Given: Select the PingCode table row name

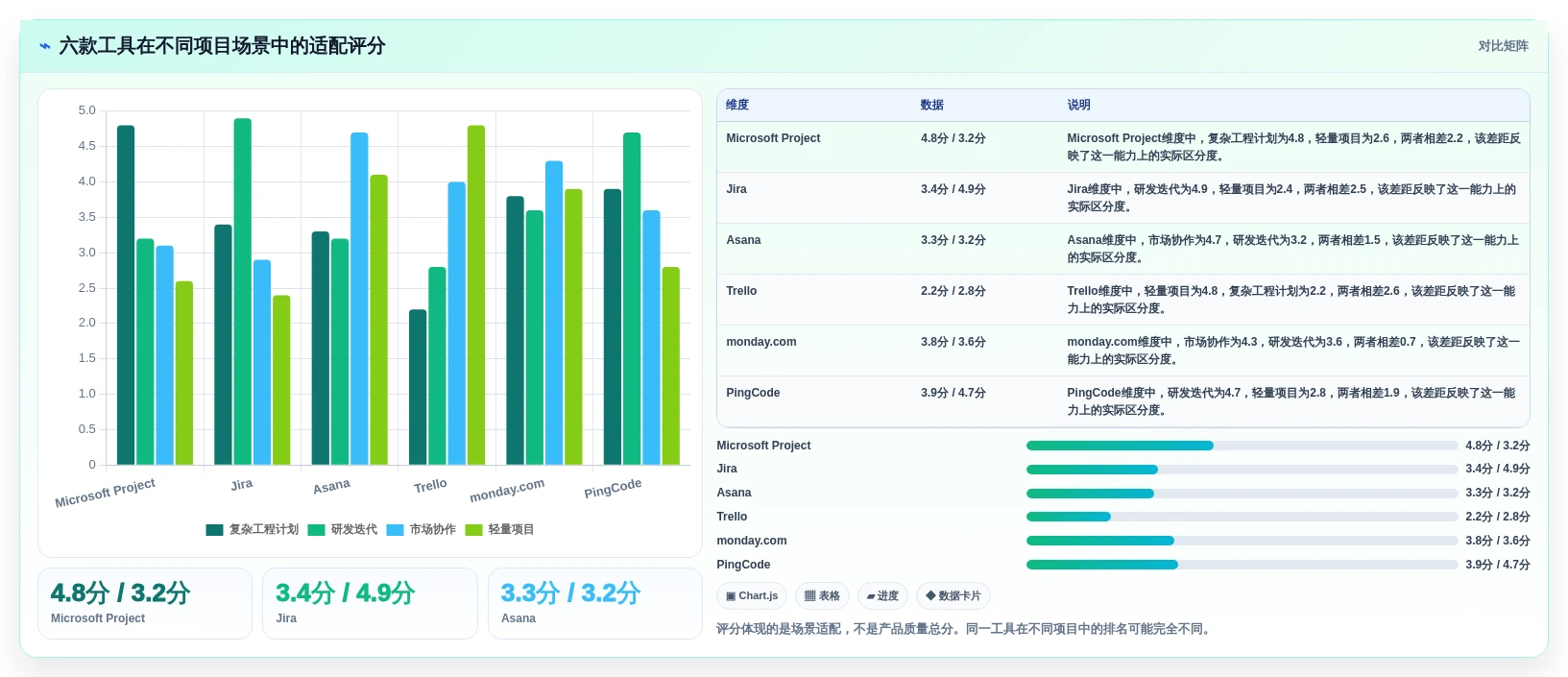Looking at the screenshot, I should click(753, 393).
